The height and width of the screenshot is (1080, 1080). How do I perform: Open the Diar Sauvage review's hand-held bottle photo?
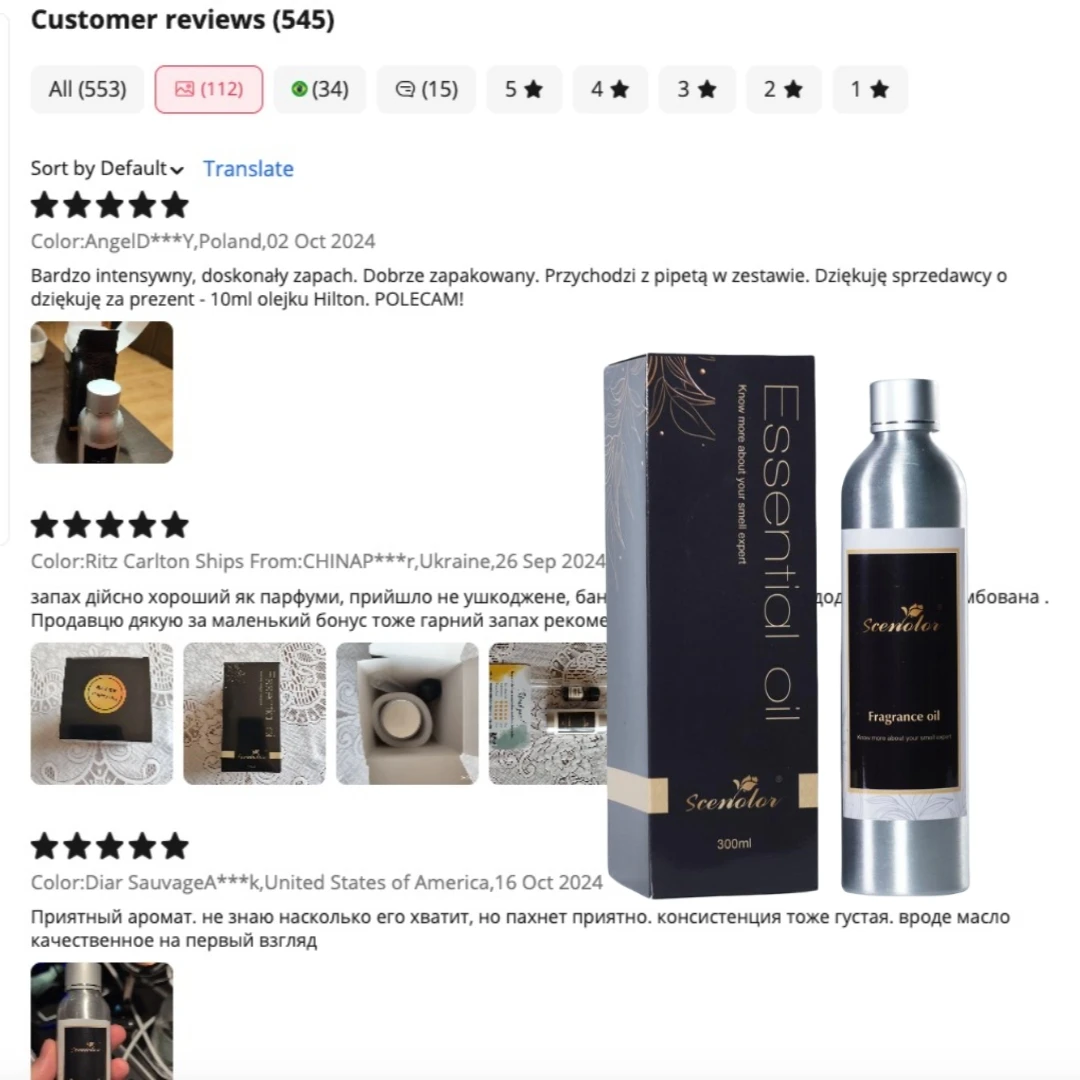pos(102,1021)
